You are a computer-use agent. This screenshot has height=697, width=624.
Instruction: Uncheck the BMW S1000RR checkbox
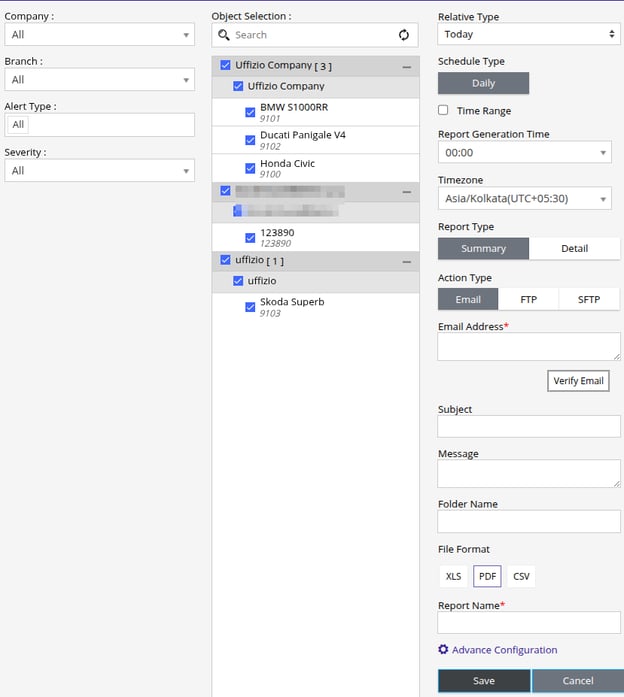coord(250,112)
